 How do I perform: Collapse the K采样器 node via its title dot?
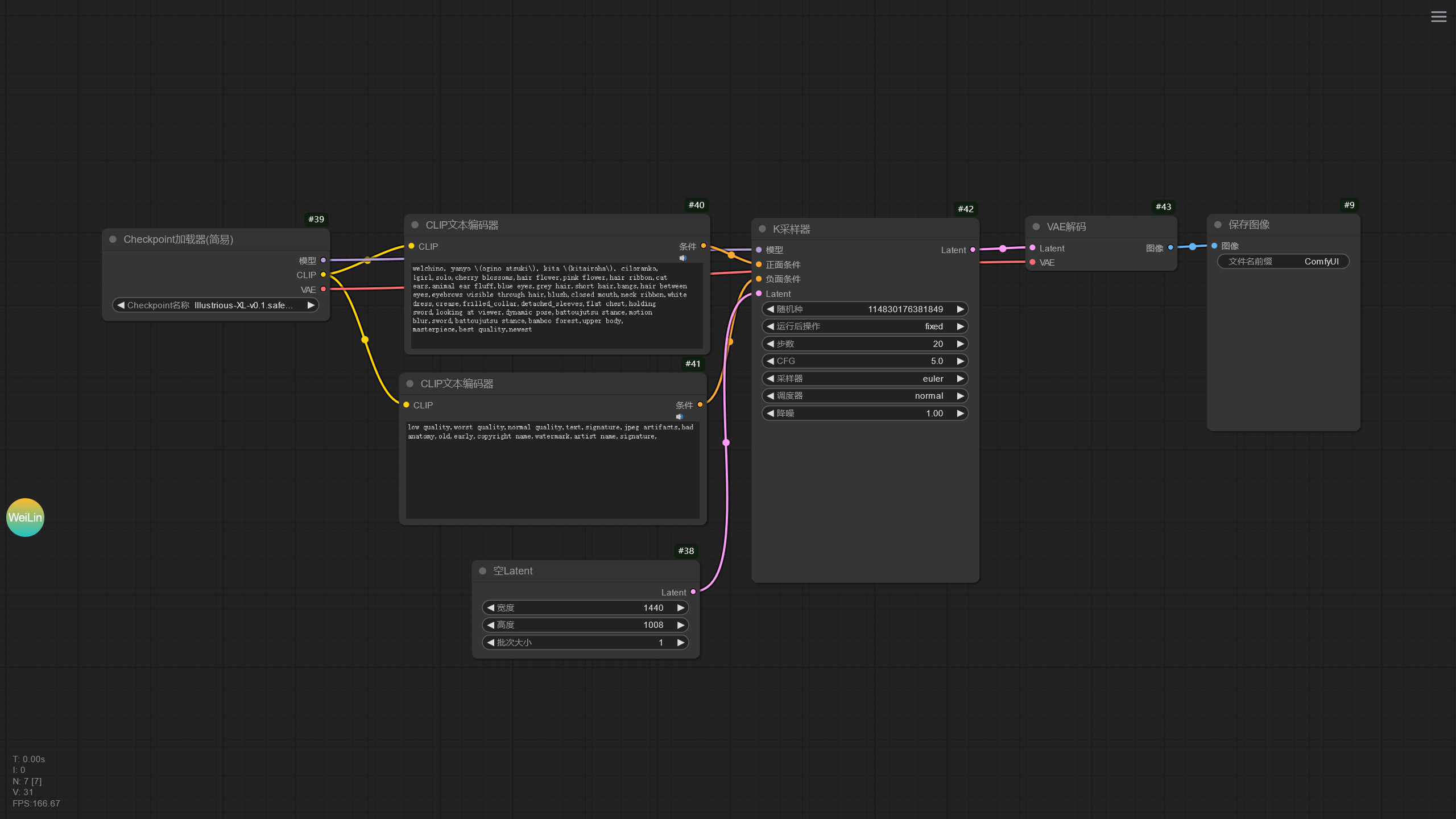click(x=762, y=229)
